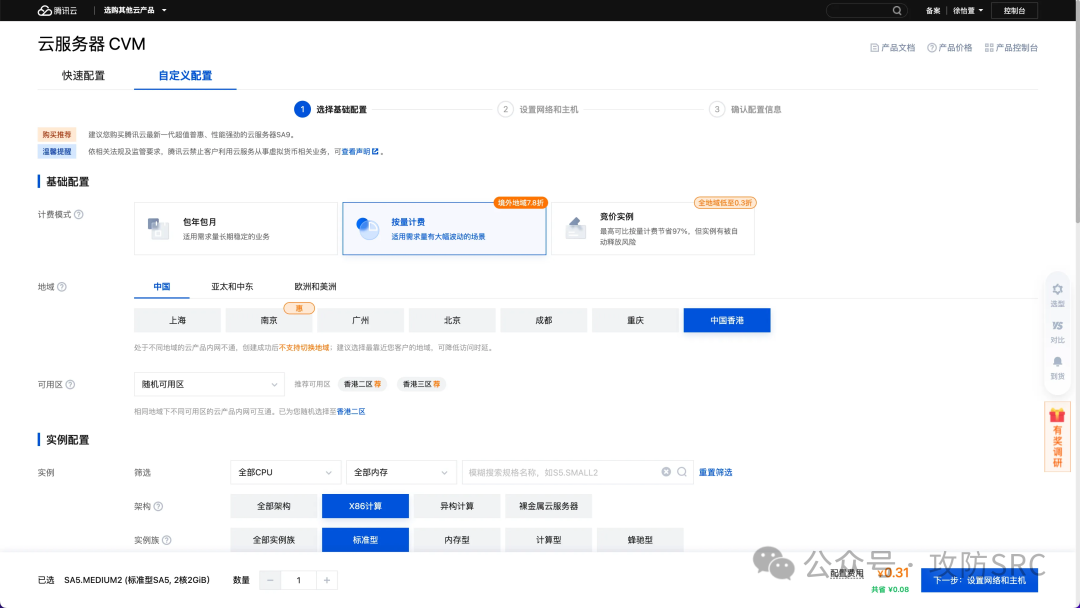Expand the 全部CPU filter dropdown

(x=285, y=471)
